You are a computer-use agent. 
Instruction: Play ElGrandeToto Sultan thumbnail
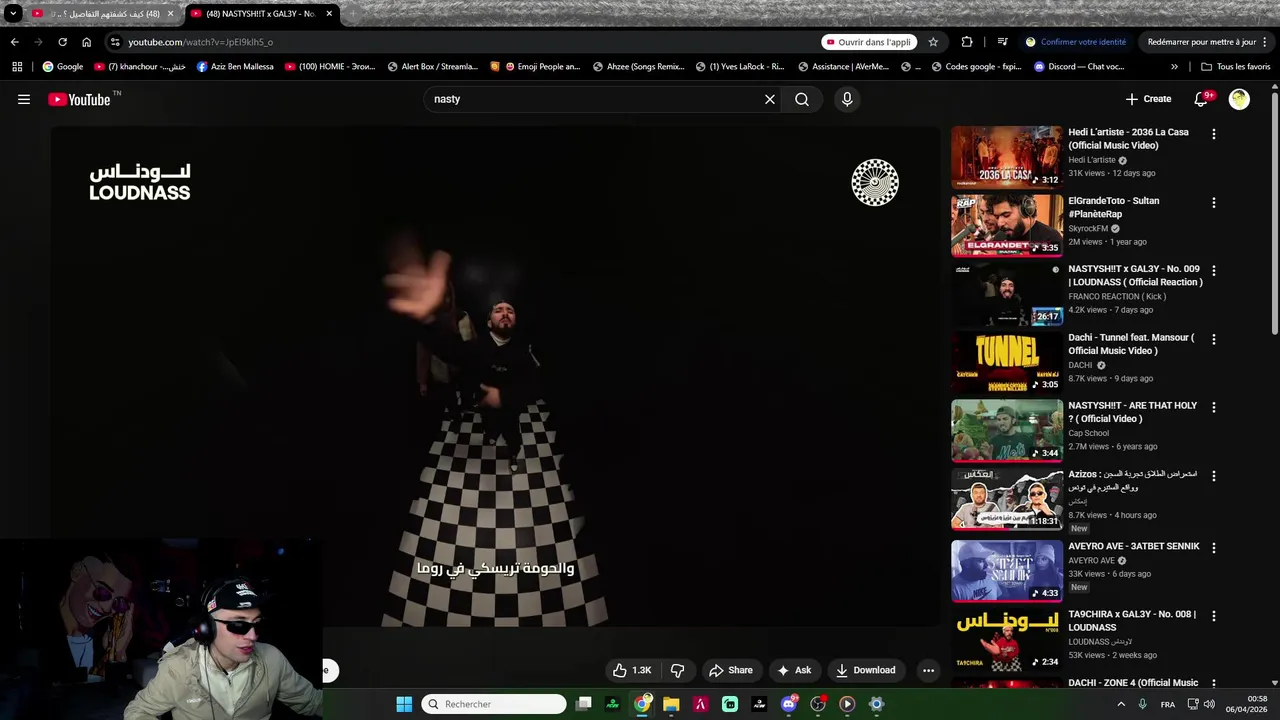[x=1007, y=226]
